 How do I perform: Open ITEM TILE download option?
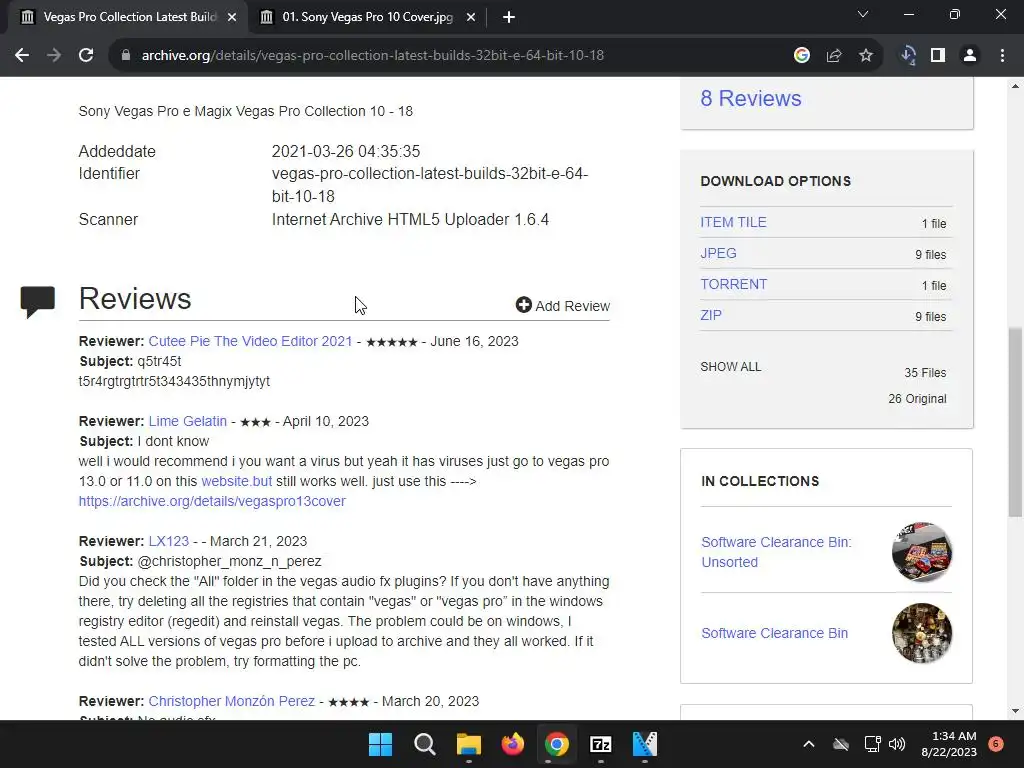[733, 222]
